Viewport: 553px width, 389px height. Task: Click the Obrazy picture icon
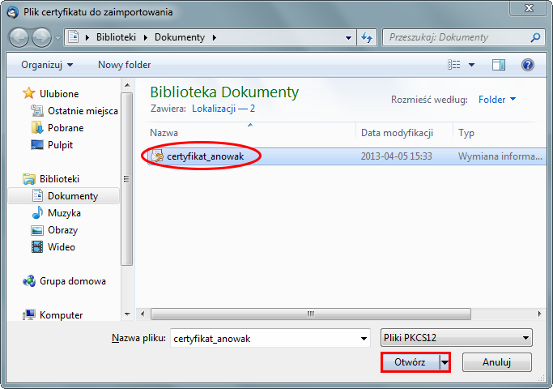(x=37, y=230)
